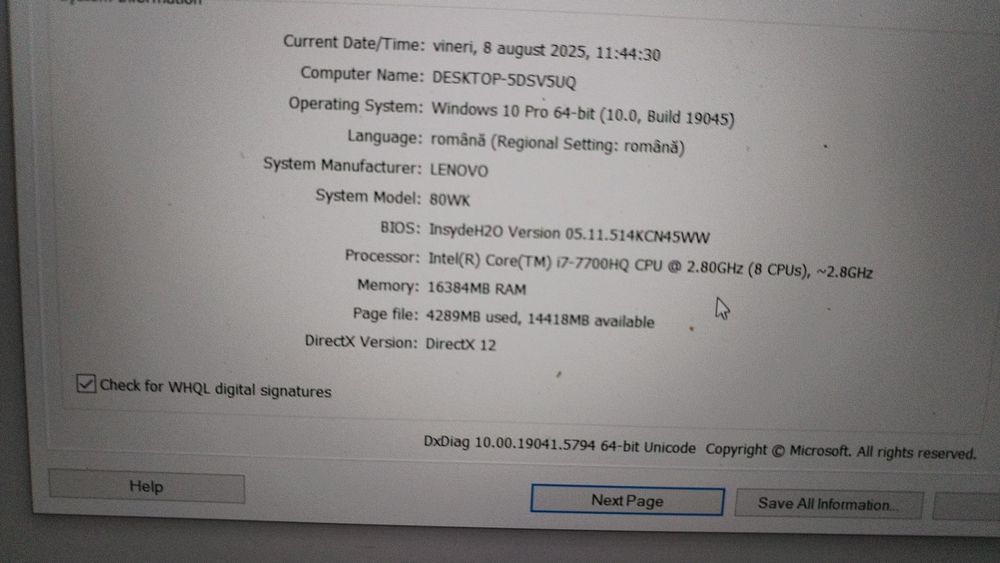1000x563 pixels.
Task: Click the Page file usage value
Action: [x=540, y=318]
